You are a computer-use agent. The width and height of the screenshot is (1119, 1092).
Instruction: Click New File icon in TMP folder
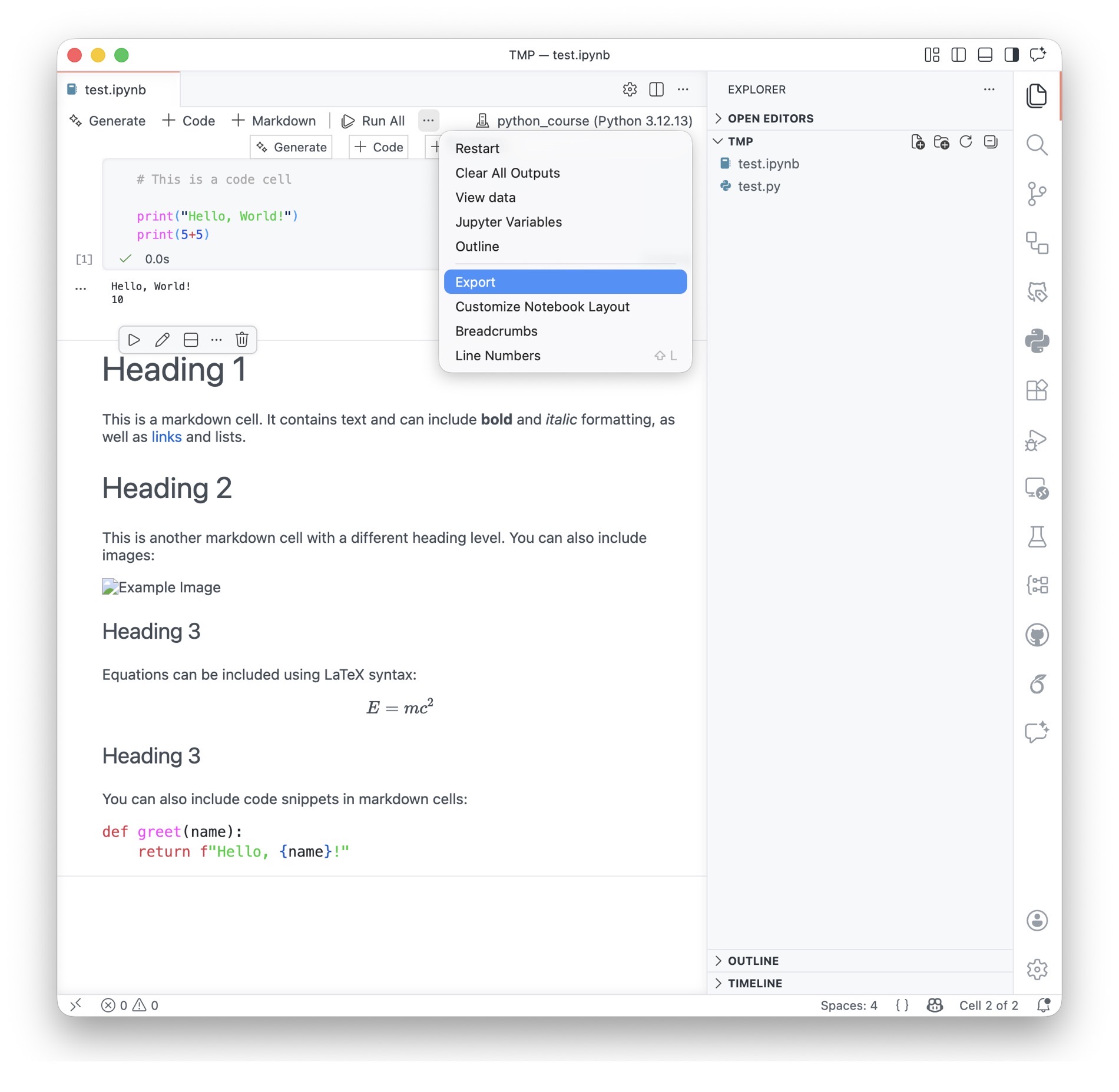[918, 142]
